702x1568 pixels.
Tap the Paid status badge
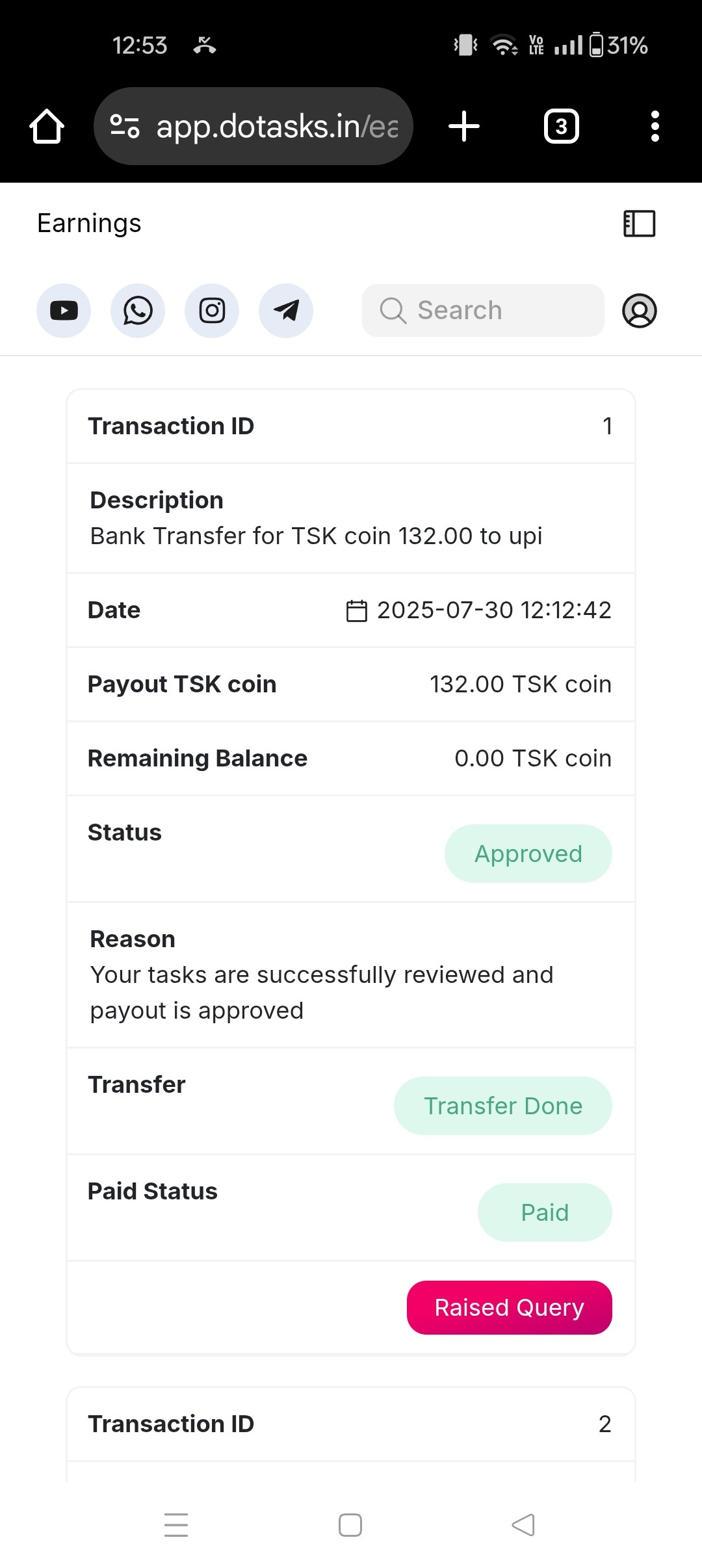click(x=545, y=1212)
